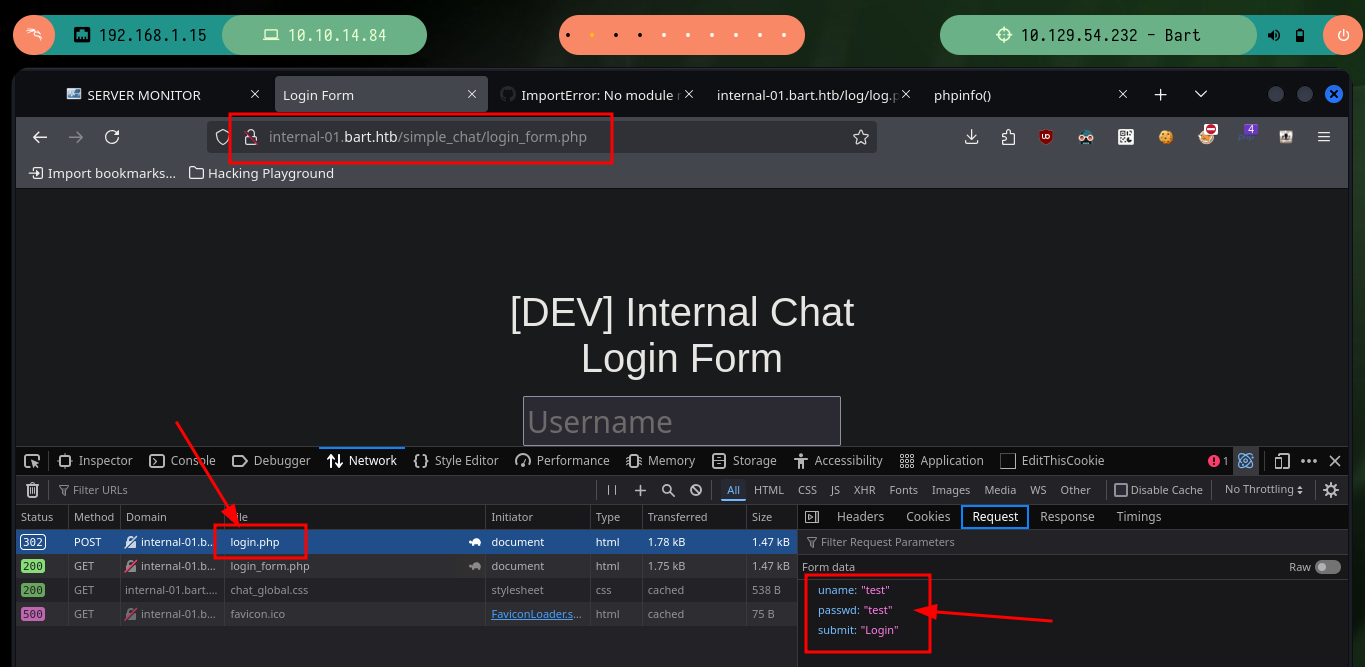Toggle the Raw form data switch

1327,567
